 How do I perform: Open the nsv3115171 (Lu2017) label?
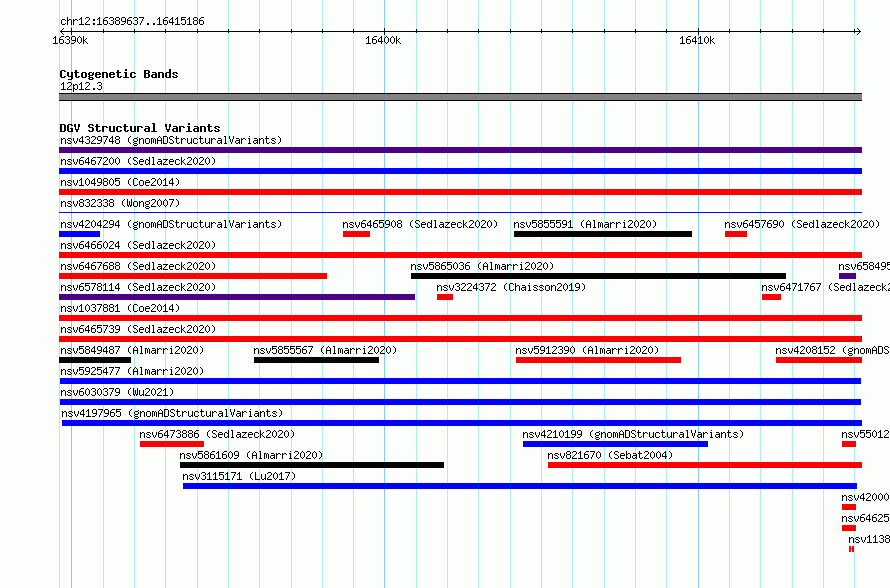click(x=239, y=476)
